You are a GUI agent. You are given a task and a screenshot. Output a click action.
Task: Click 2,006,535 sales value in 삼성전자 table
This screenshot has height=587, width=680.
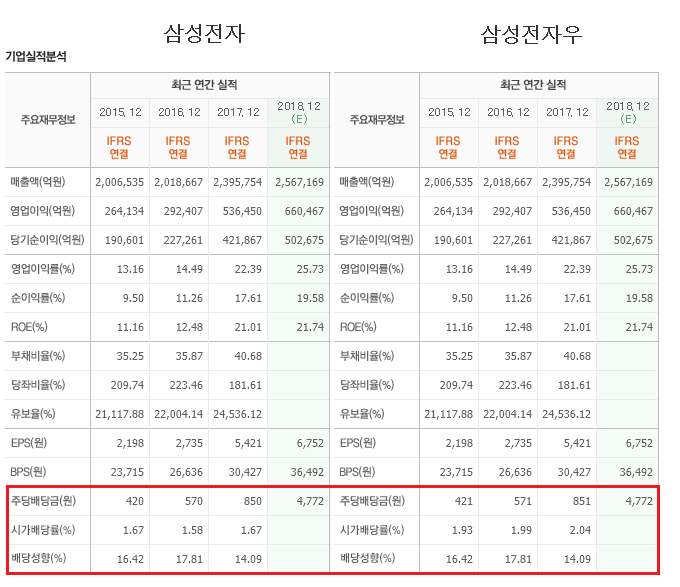coord(119,182)
